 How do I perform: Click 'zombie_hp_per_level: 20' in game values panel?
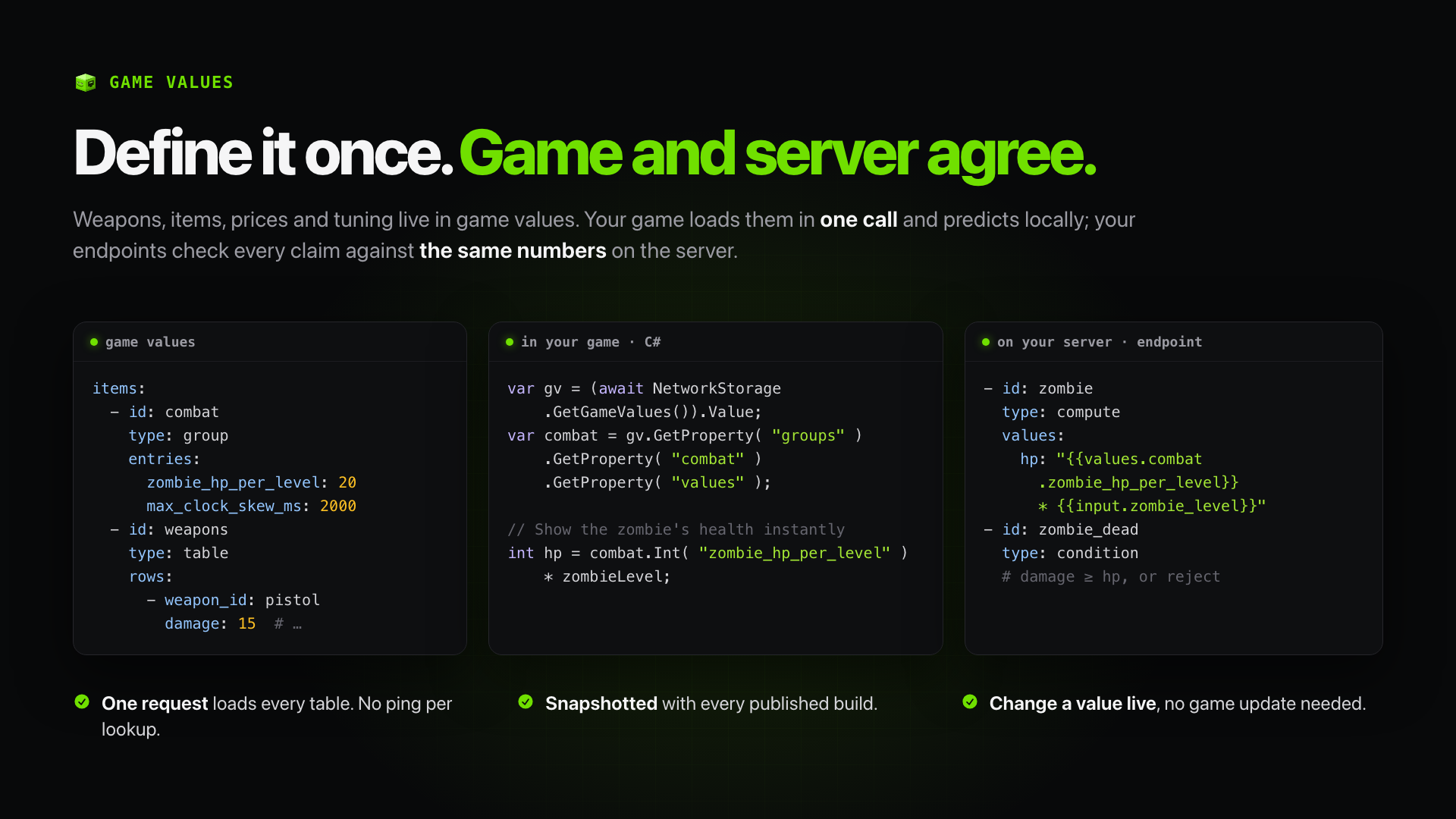pos(252,482)
